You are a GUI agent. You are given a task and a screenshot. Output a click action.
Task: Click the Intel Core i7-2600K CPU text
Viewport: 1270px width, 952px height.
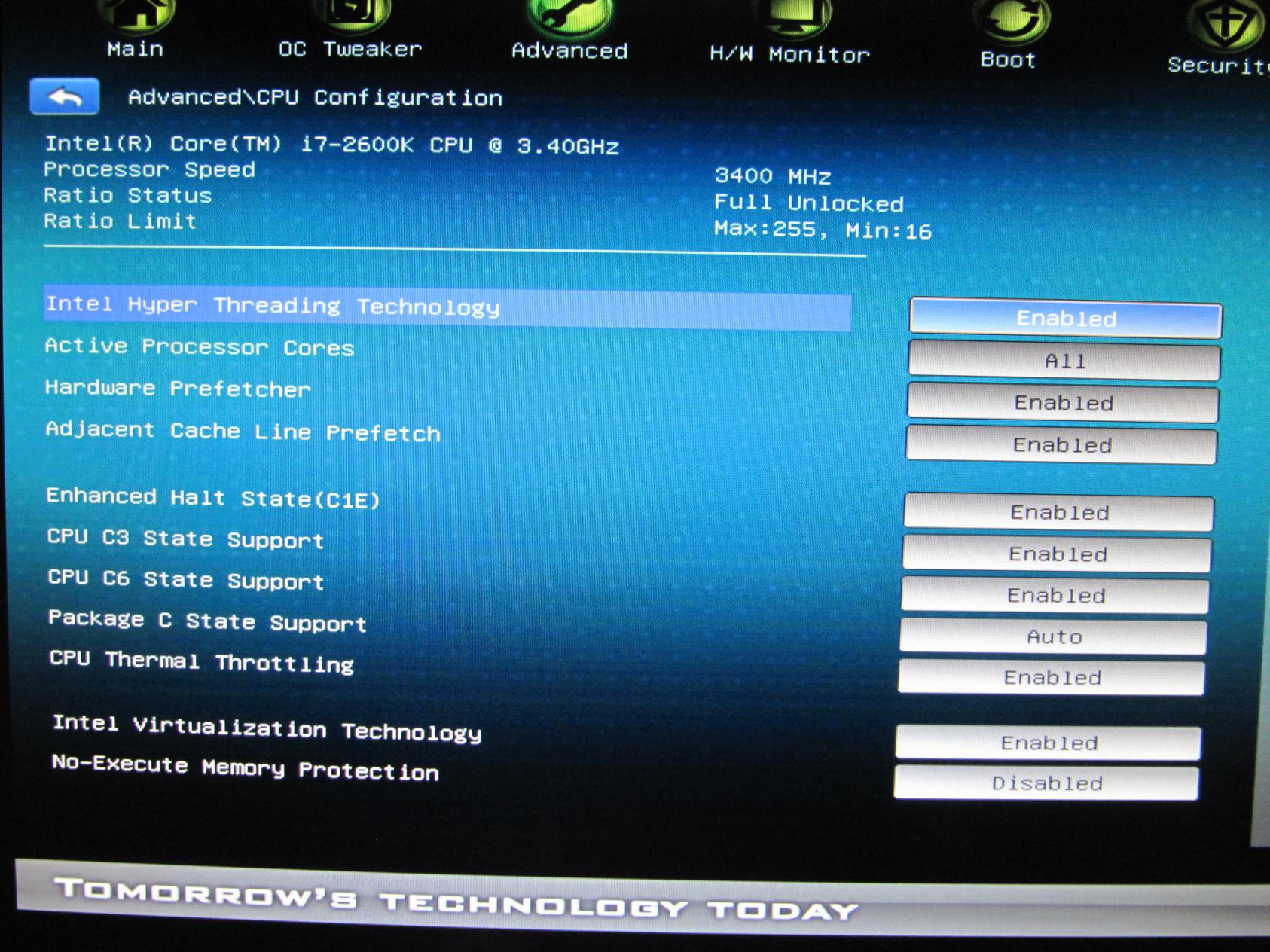pos(332,145)
